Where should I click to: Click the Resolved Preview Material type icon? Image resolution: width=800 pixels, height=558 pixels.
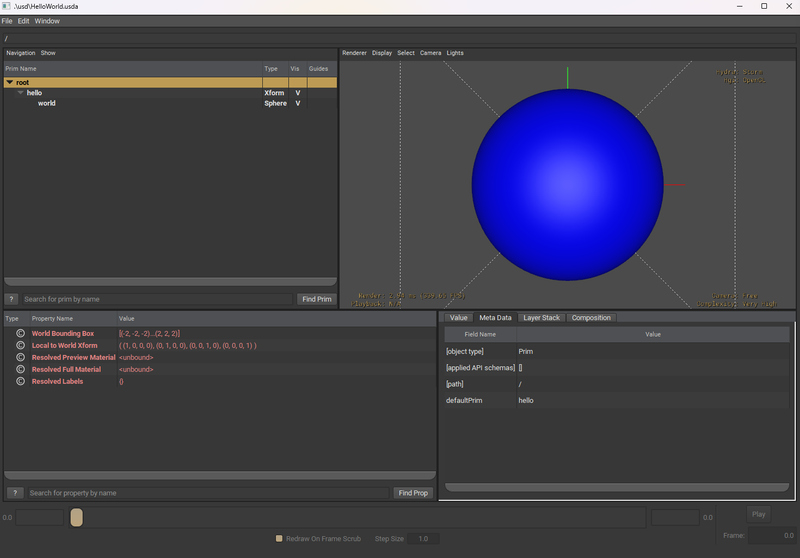point(19,357)
